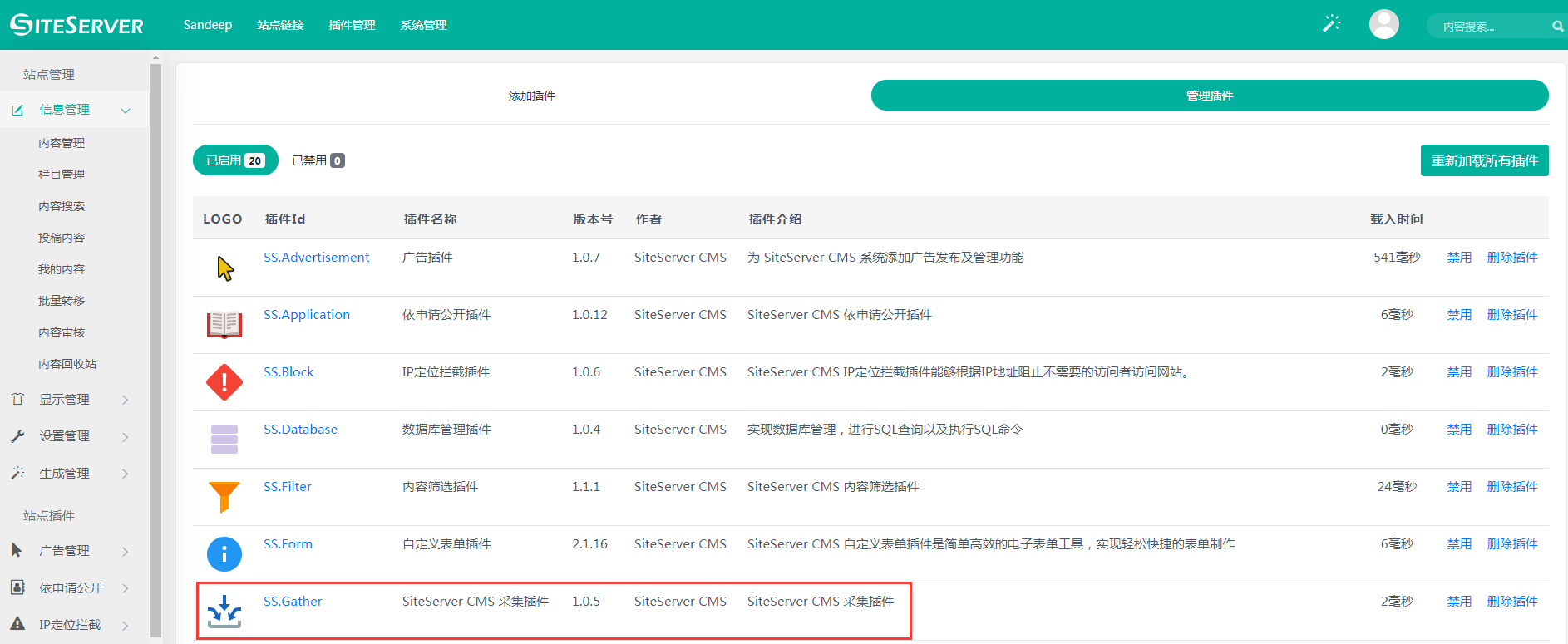Click into the 内容搜索 search field
Screen dimensions: 1568x644
(1488, 27)
